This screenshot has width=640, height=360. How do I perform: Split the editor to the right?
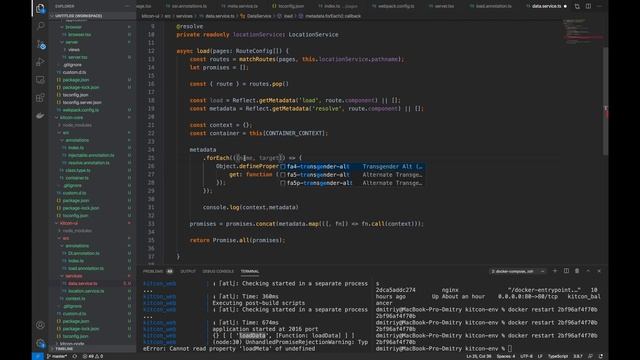588,7
